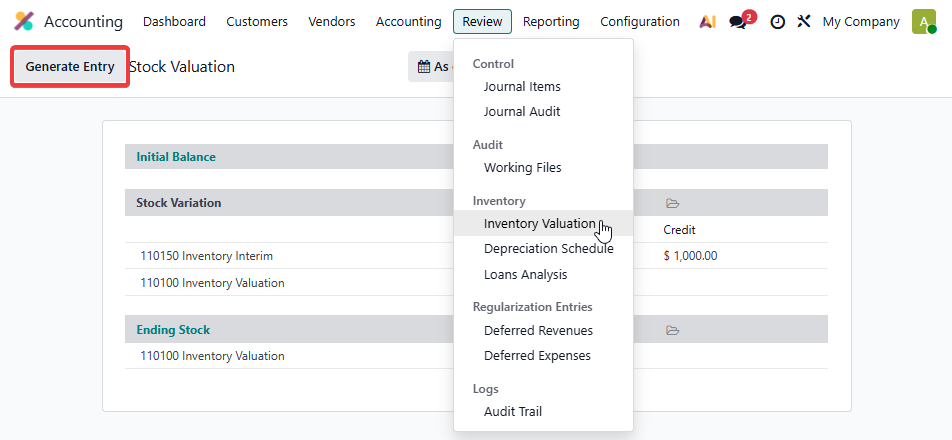
Task: Open the chat messages icon
Action: [739, 21]
